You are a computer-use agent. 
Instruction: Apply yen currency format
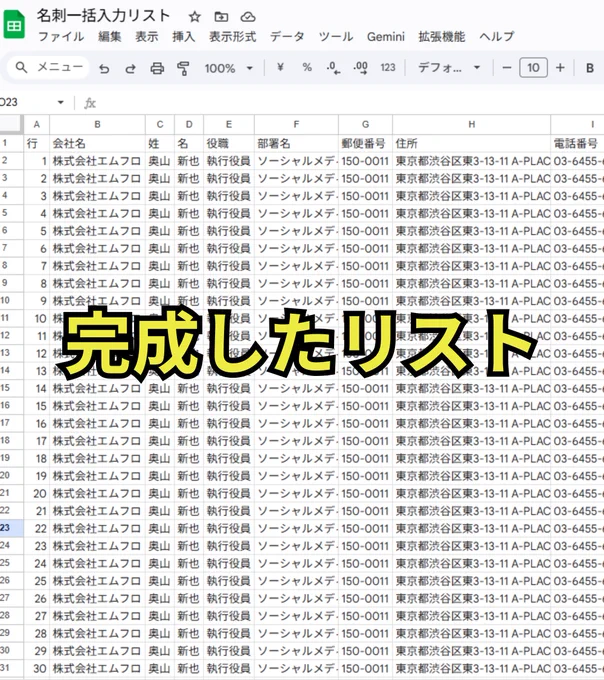280,67
